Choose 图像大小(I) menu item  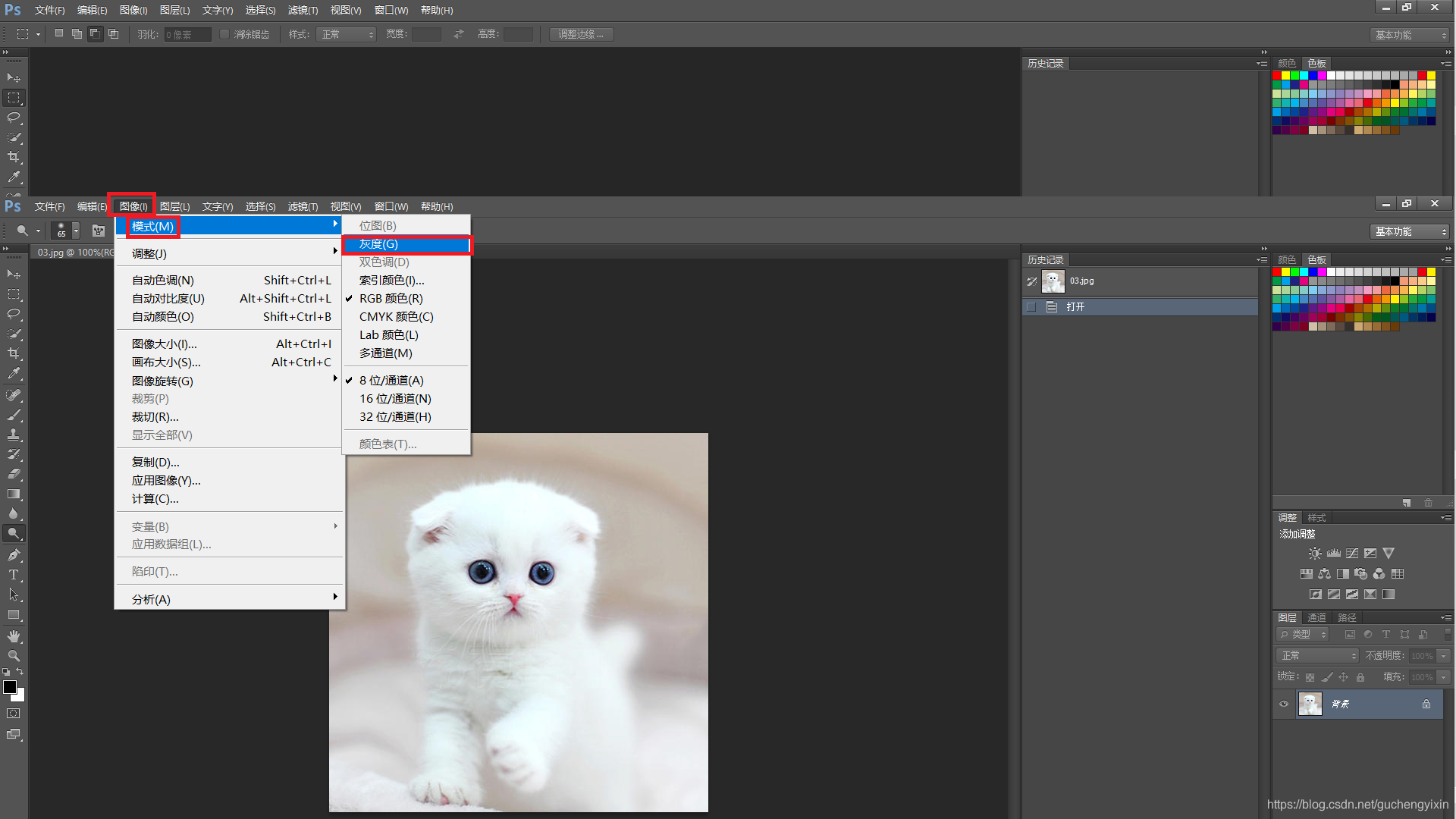pyautogui.click(x=229, y=344)
